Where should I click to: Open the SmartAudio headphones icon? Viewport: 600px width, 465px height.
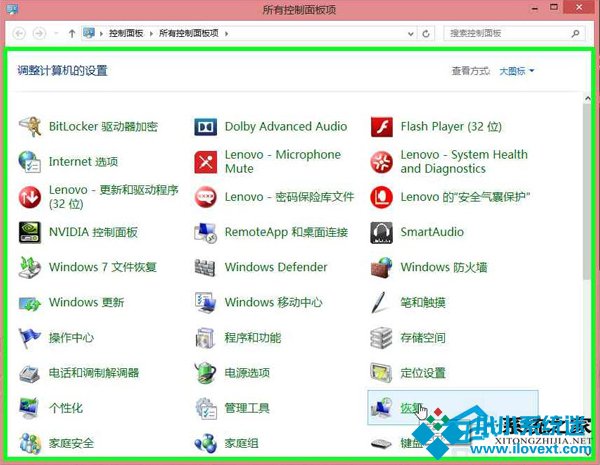point(382,232)
